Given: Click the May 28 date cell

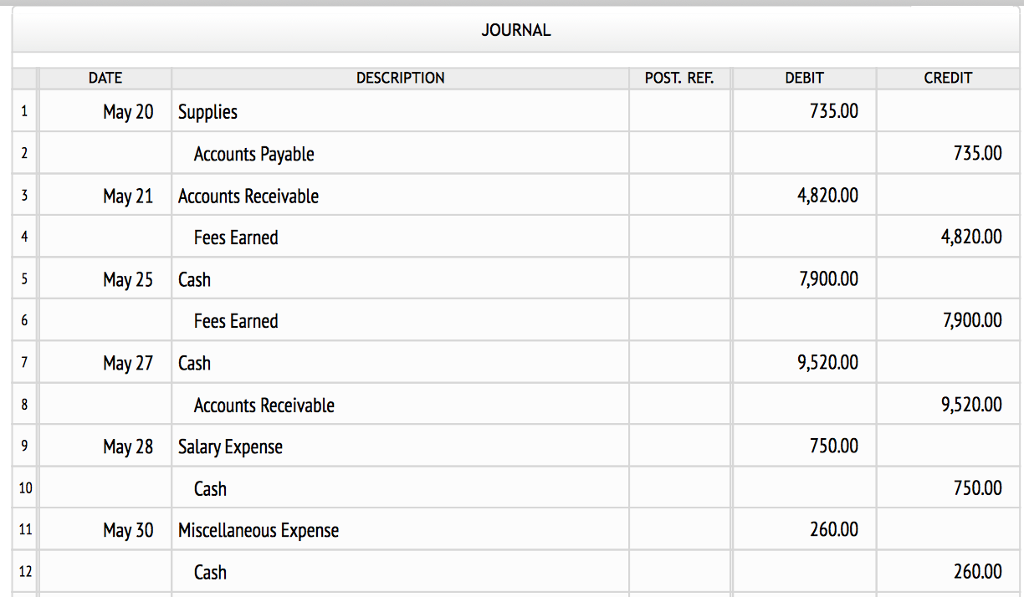Looking at the screenshot, I should tap(105, 446).
